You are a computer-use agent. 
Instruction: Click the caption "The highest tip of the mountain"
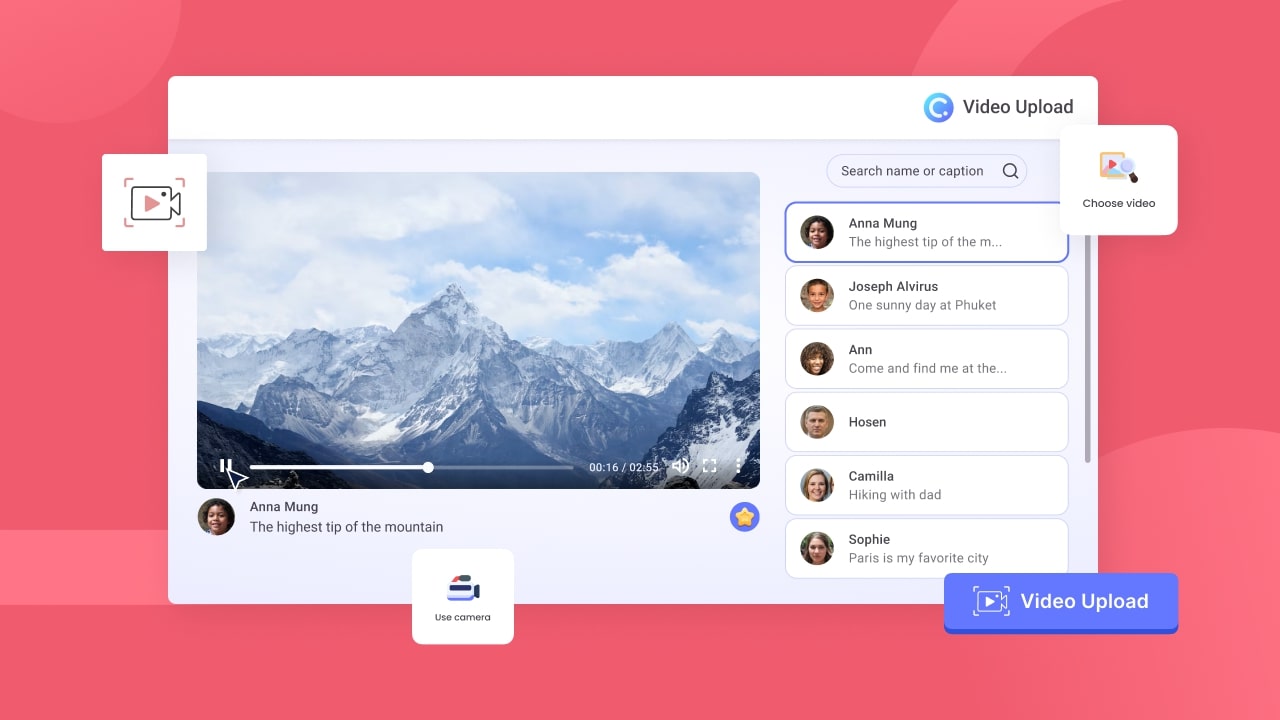(x=346, y=527)
